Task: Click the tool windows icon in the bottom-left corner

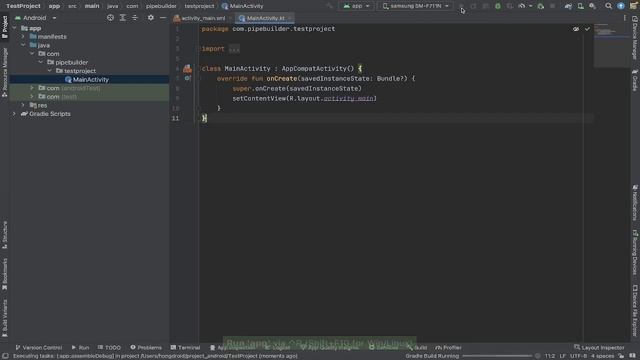Action: click(x=5, y=356)
